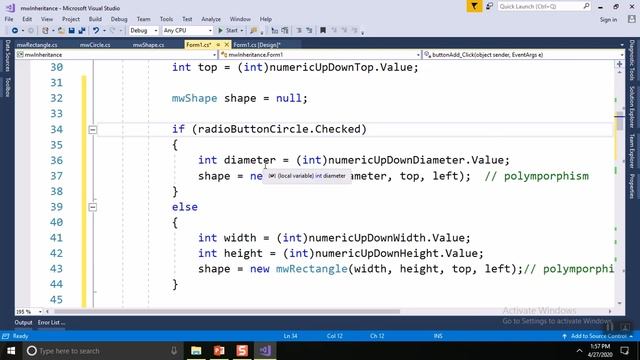Image resolution: width=640 pixels, height=360 pixels.
Task: Click the Navigate Backward arrow icon
Action: (x=15, y=31)
